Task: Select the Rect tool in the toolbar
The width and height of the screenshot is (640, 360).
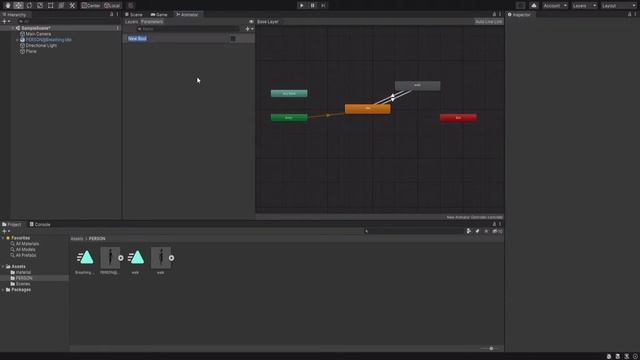Action: coord(51,5)
